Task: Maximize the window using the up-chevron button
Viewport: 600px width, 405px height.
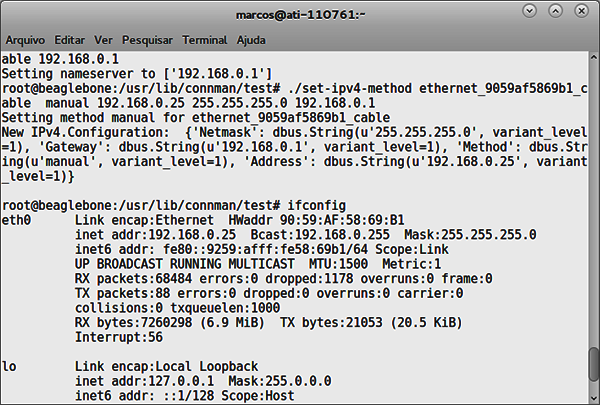Action: [x=555, y=11]
